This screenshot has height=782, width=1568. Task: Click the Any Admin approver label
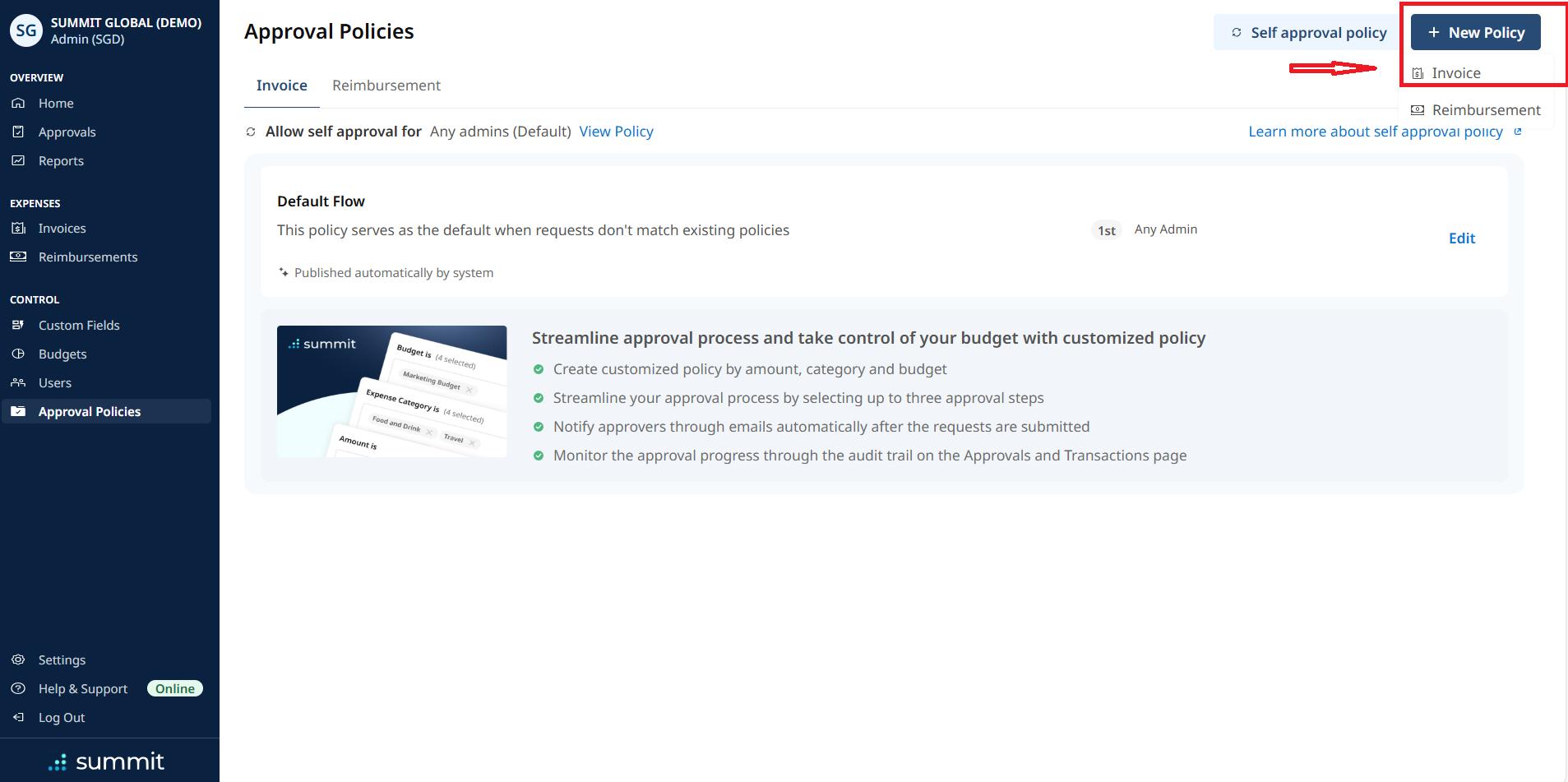1166,229
